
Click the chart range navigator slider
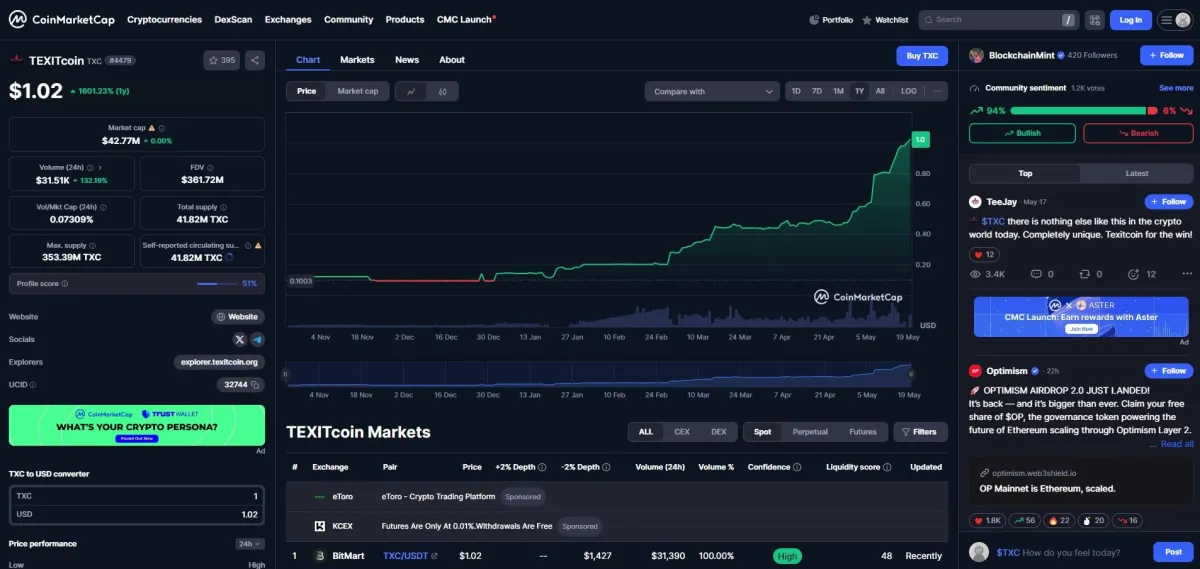(x=600, y=375)
